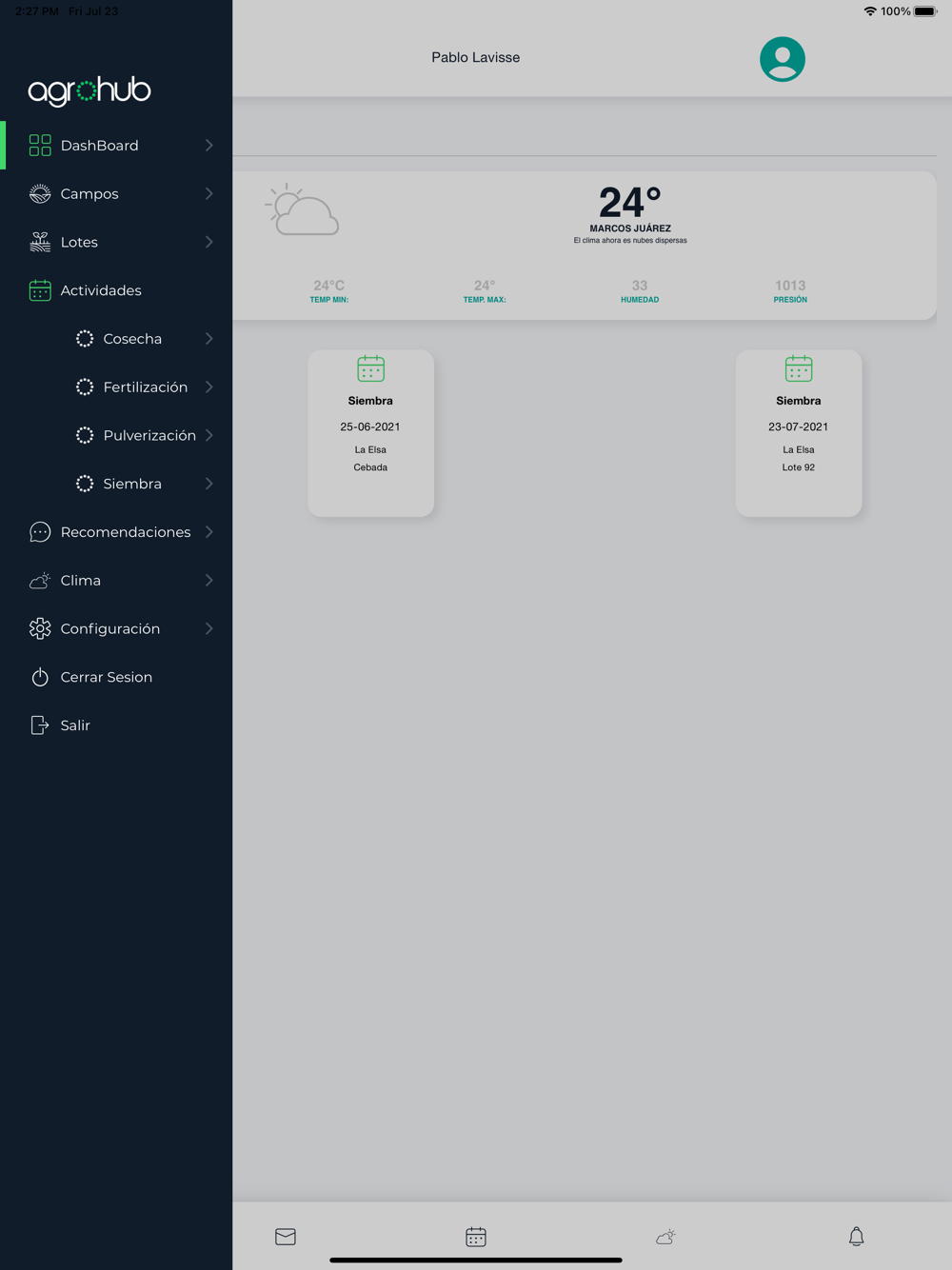Click the DashBoard grid icon
This screenshot has width=952, height=1270.
(40, 145)
